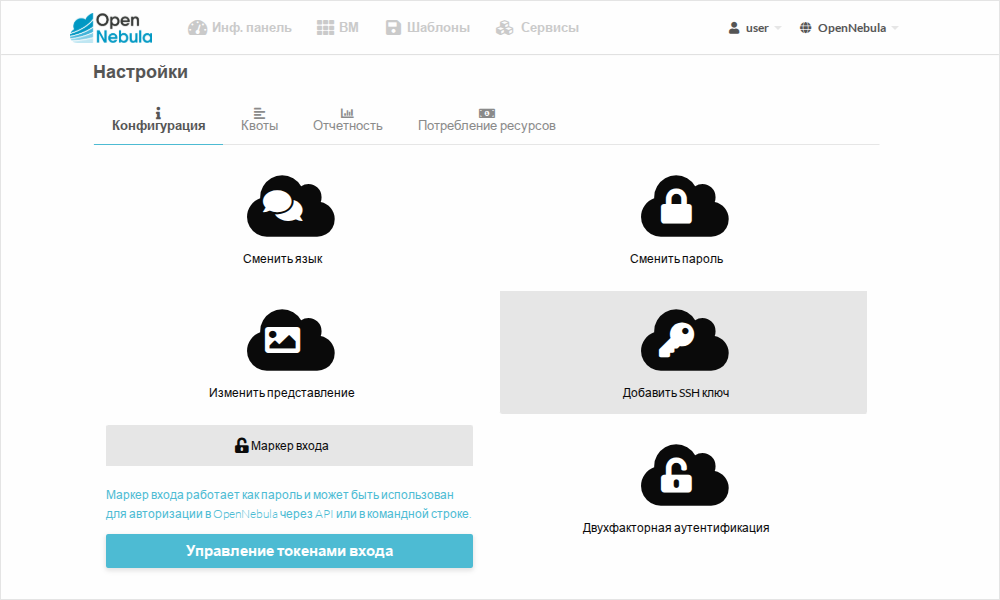The image size is (1000, 600).
Task: Click the picture cloud icon for view
Action: pyautogui.click(x=290, y=340)
